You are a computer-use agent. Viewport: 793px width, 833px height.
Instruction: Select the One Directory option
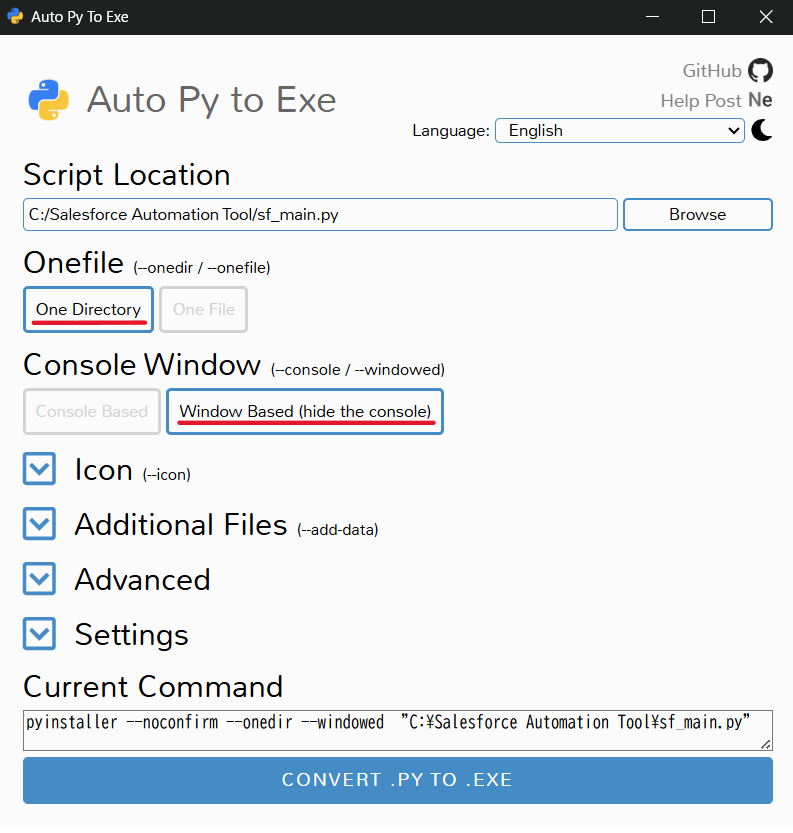pyautogui.click(x=89, y=310)
